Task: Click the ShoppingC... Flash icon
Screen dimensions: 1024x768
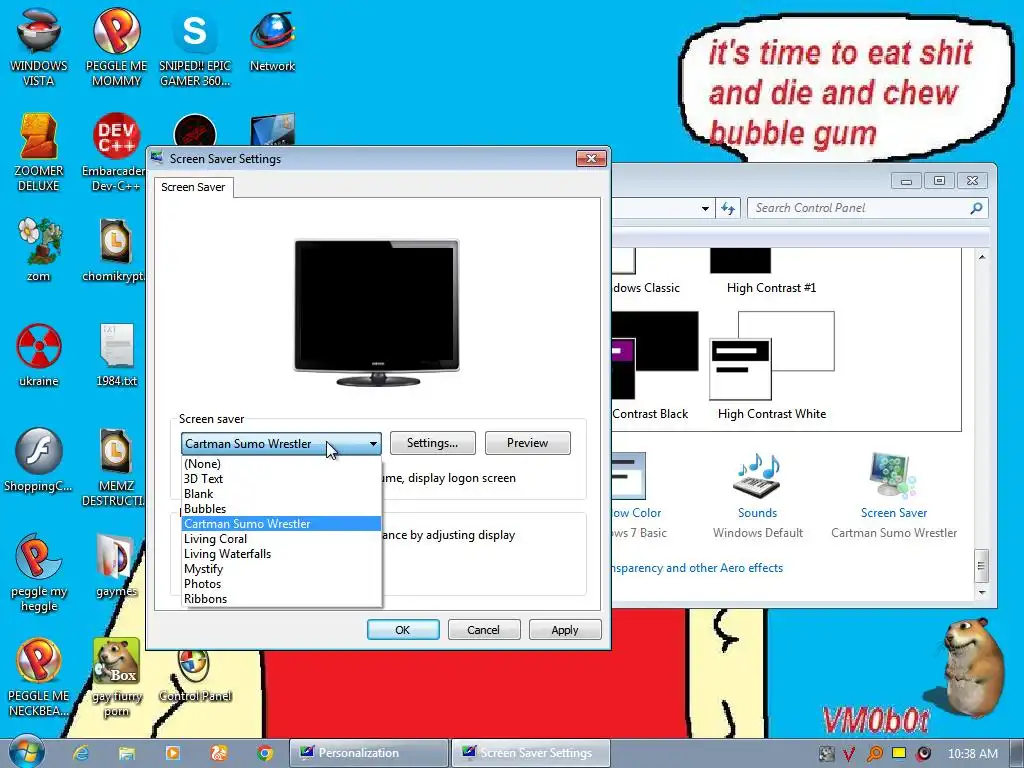Action: [39, 459]
